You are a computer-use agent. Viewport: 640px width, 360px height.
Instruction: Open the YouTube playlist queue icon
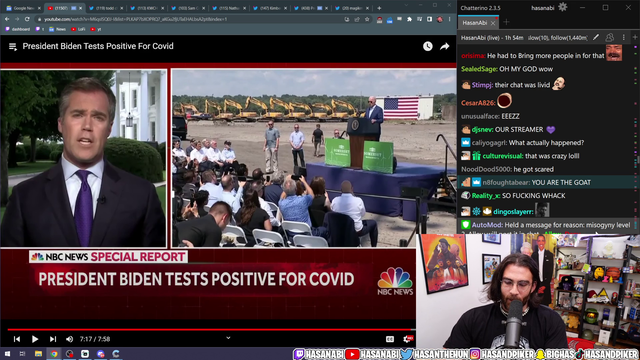[x=13, y=47]
